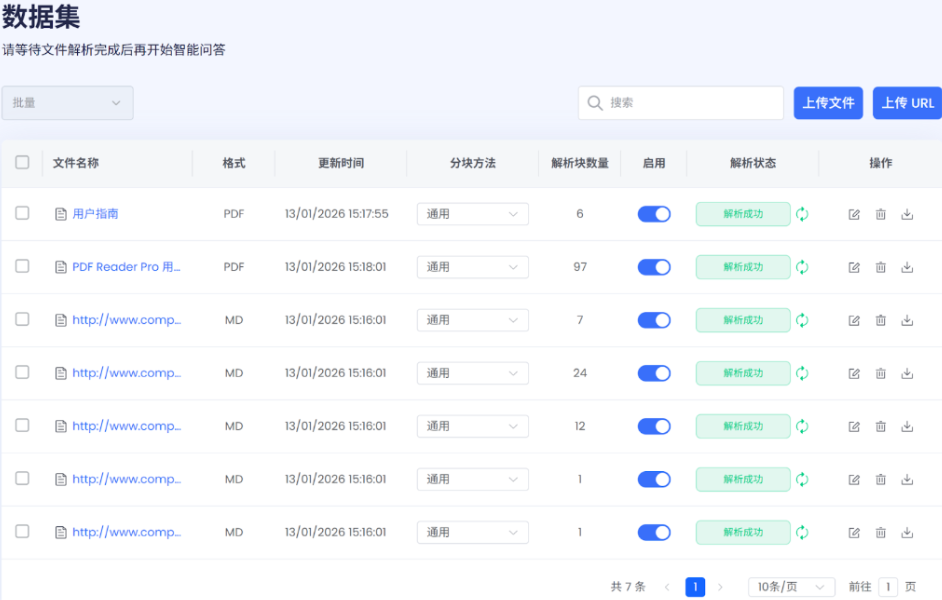Screen dimensions: 942x600
Task: Check the box for 用户指南
Action: [x=22, y=213]
